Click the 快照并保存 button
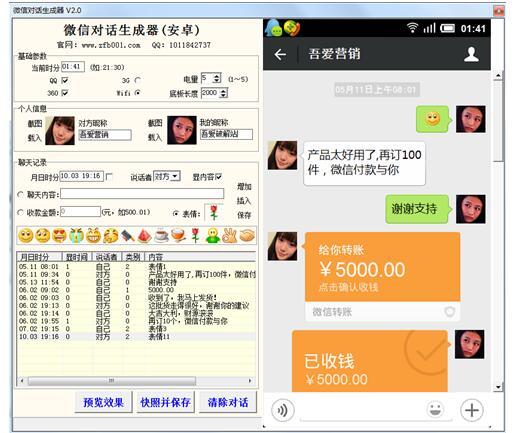Screen dimensions: 519x433 [x=165, y=402]
